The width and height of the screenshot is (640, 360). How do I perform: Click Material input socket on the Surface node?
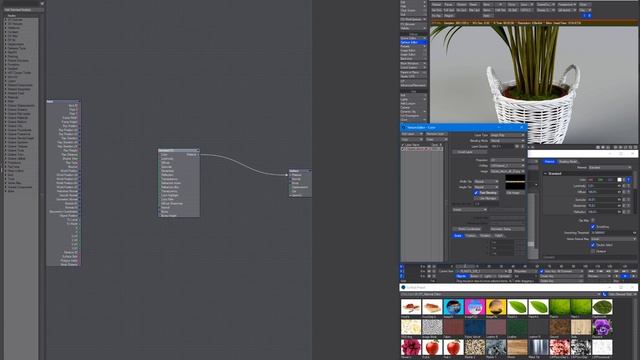(290, 175)
